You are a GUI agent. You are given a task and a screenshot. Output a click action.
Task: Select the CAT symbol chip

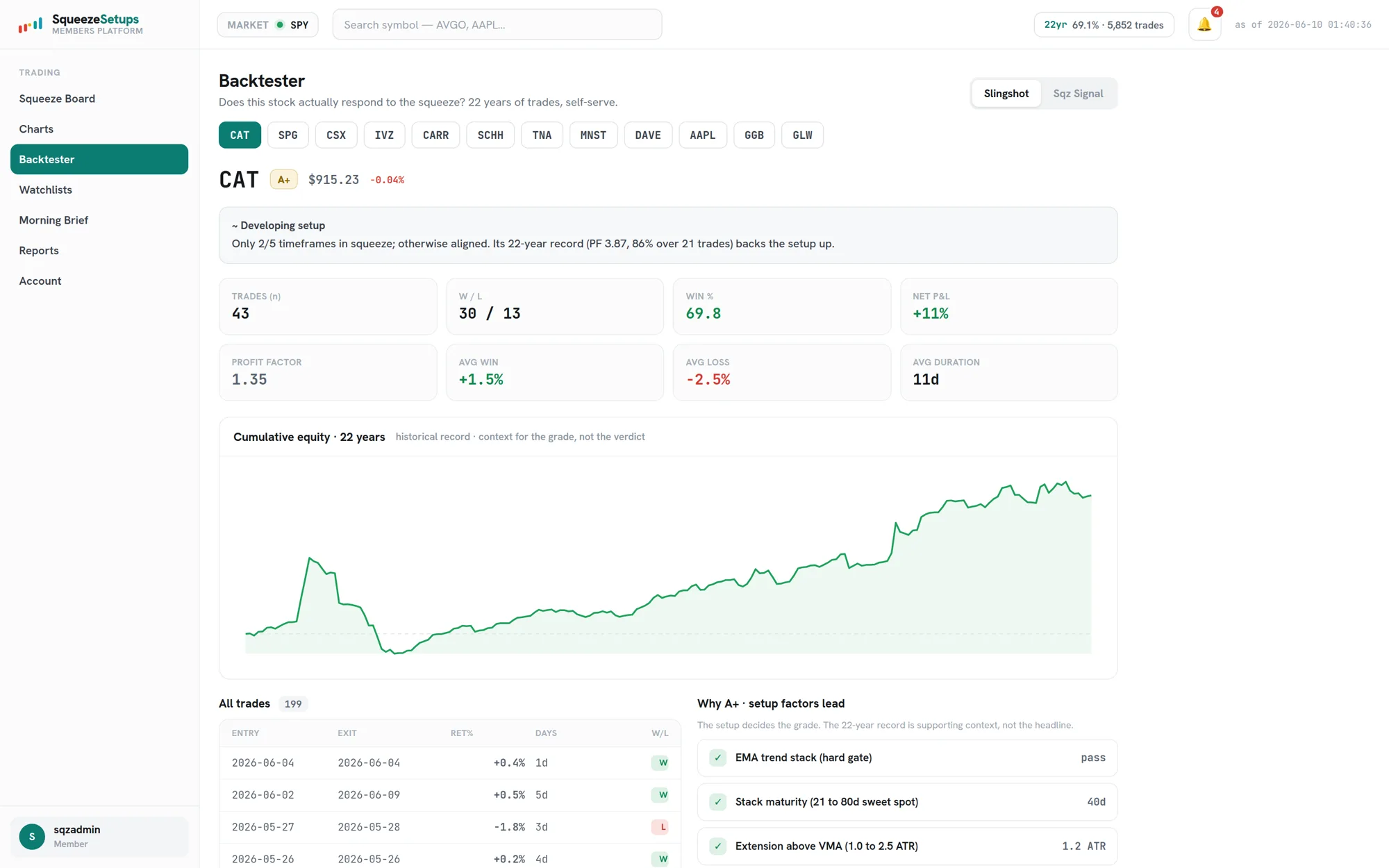click(x=240, y=135)
